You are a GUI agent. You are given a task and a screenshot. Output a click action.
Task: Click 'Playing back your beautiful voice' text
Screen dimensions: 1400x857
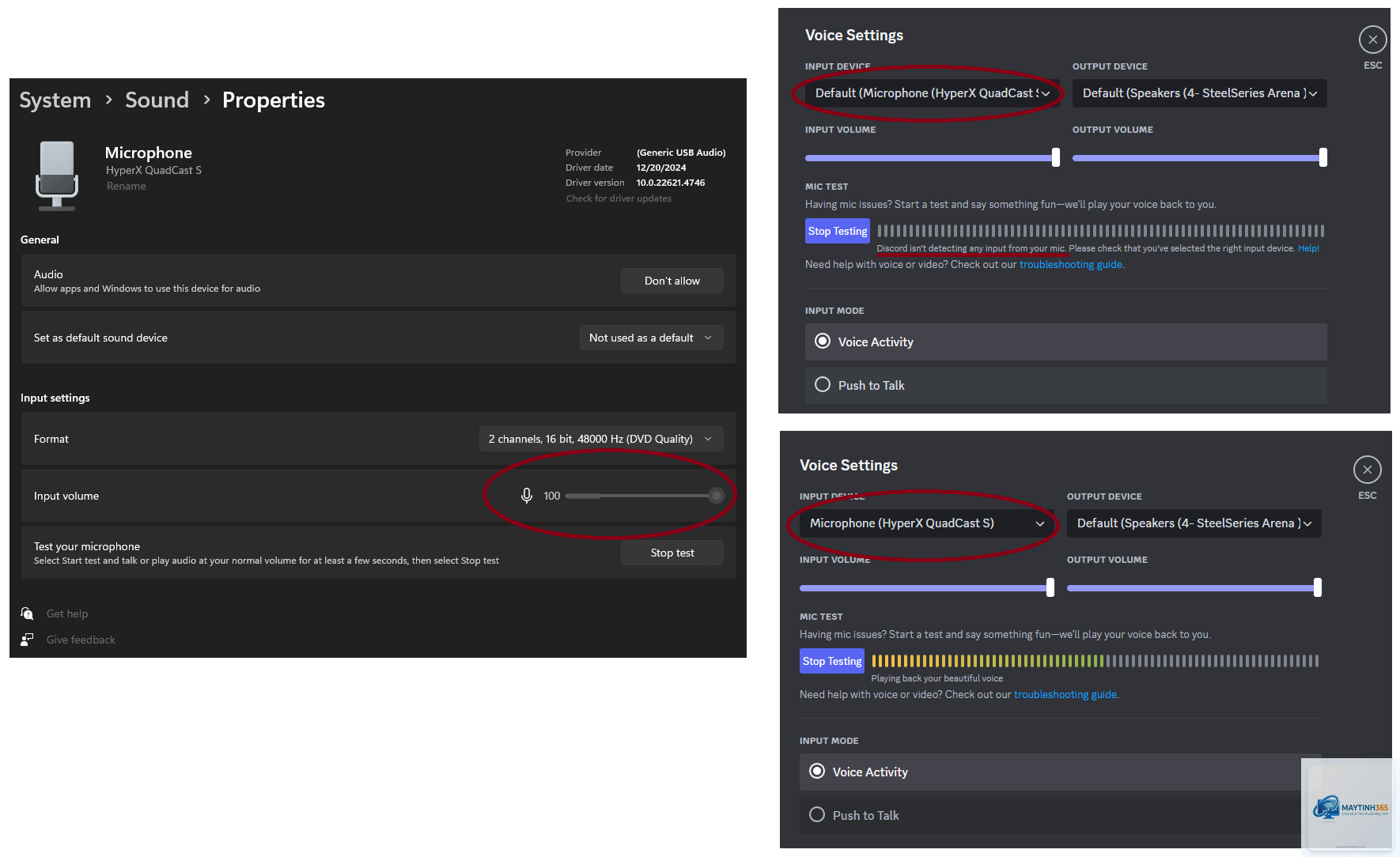click(x=937, y=678)
